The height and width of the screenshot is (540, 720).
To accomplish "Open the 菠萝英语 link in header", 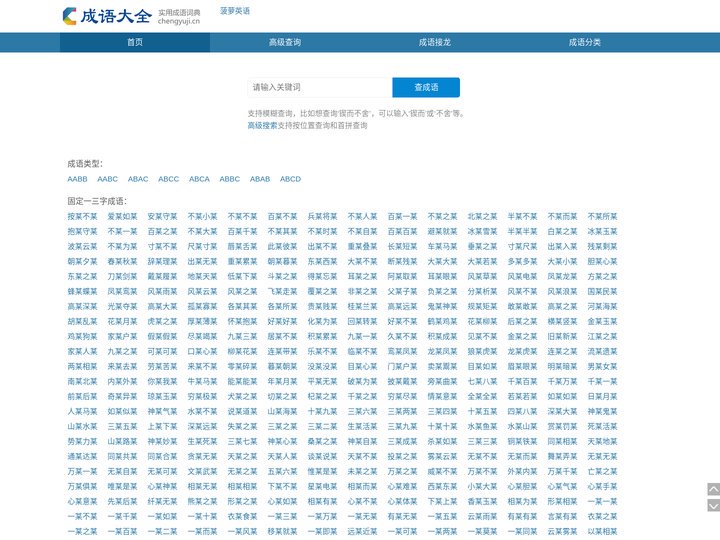I will click(235, 11).
